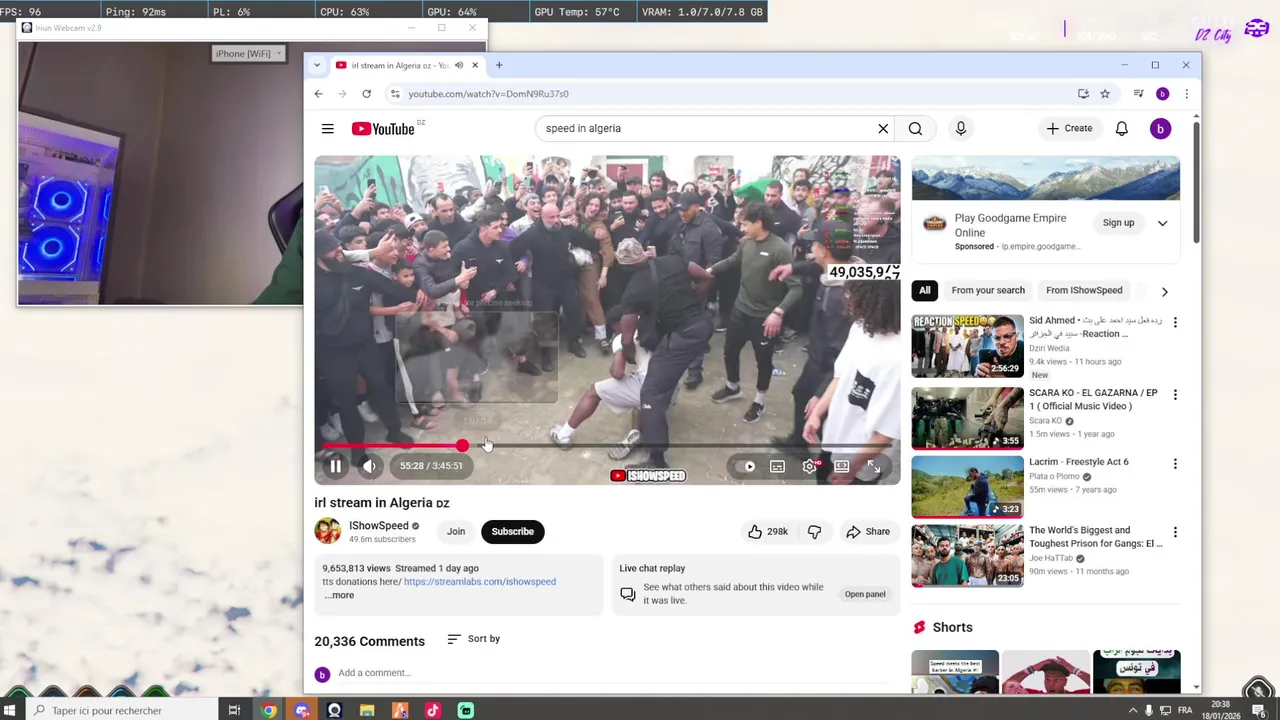Expand the sponsored ad chevron
The height and width of the screenshot is (720, 1280).
pos(1162,223)
